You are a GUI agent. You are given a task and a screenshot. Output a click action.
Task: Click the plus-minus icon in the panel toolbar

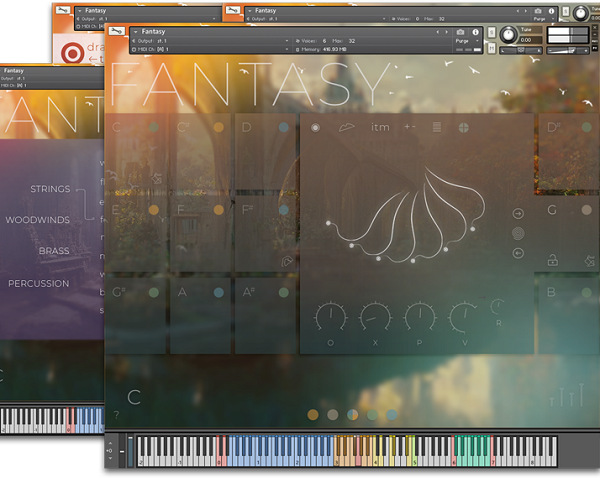(x=409, y=127)
